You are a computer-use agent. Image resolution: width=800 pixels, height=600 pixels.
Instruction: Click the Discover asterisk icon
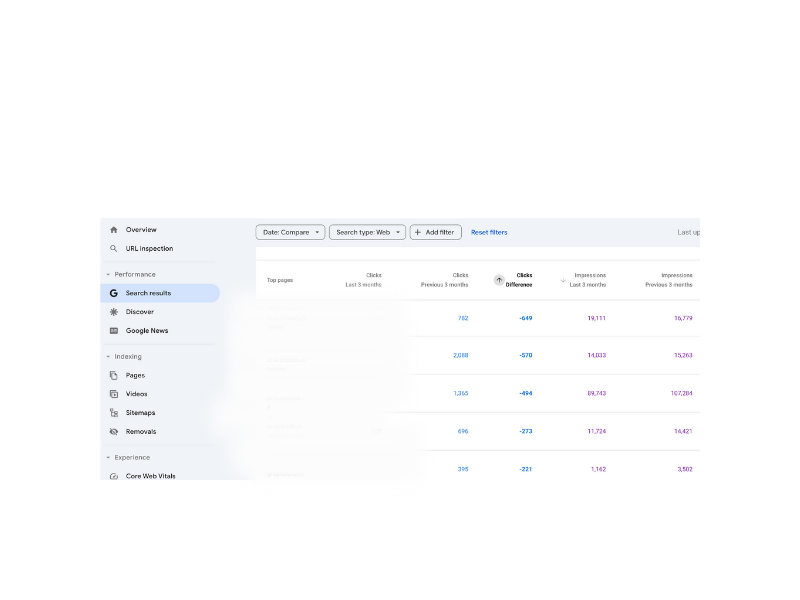(x=114, y=312)
